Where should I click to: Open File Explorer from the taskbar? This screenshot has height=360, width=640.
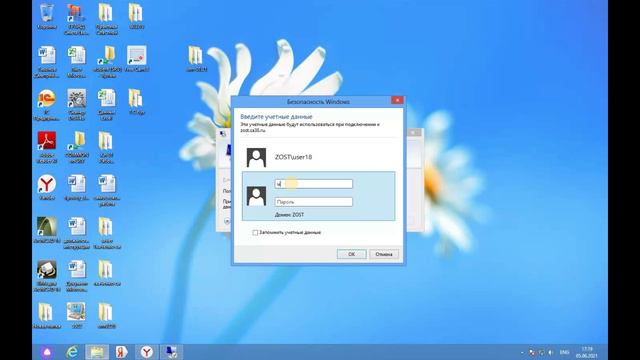coord(97,352)
